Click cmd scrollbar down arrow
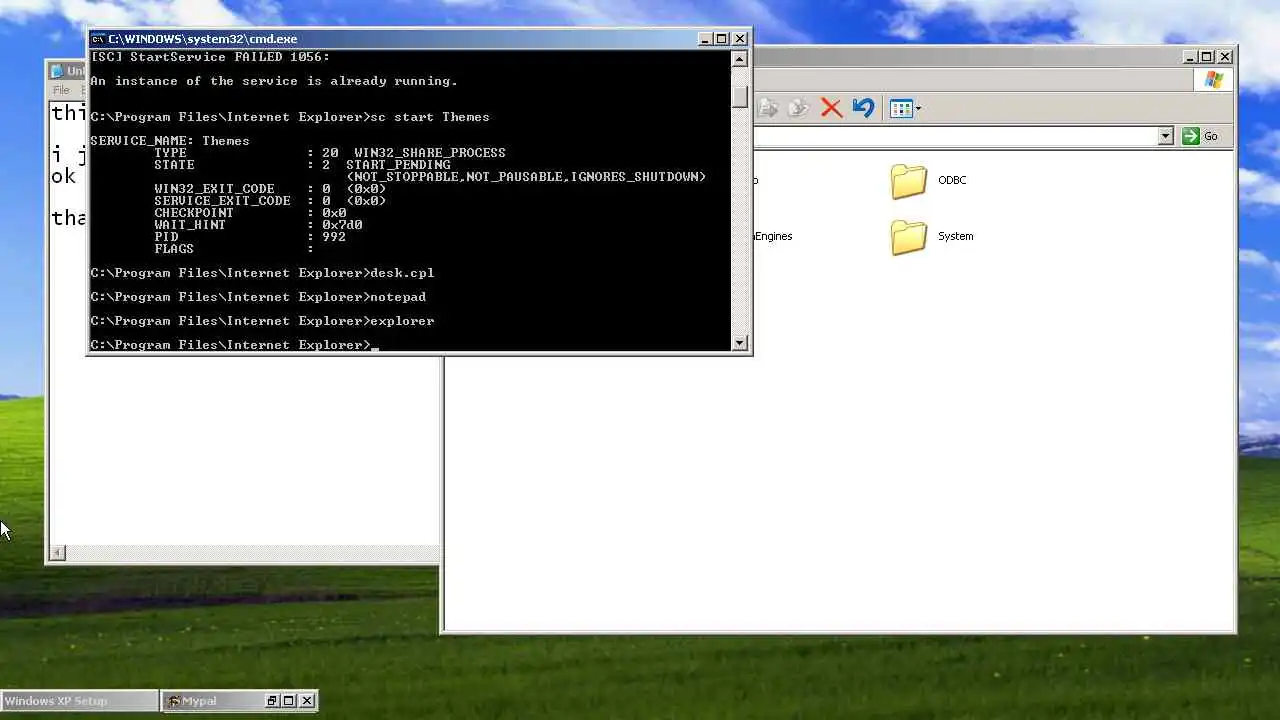 click(x=740, y=343)
